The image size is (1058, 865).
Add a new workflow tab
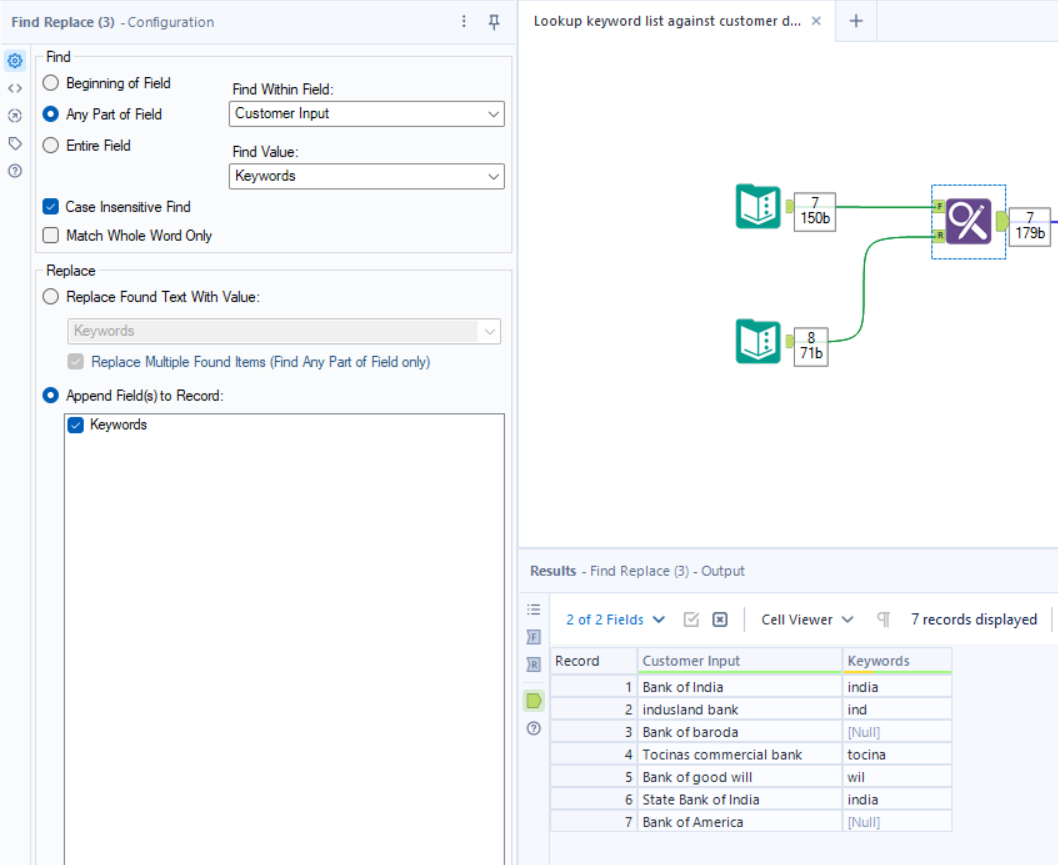[856, 21]
